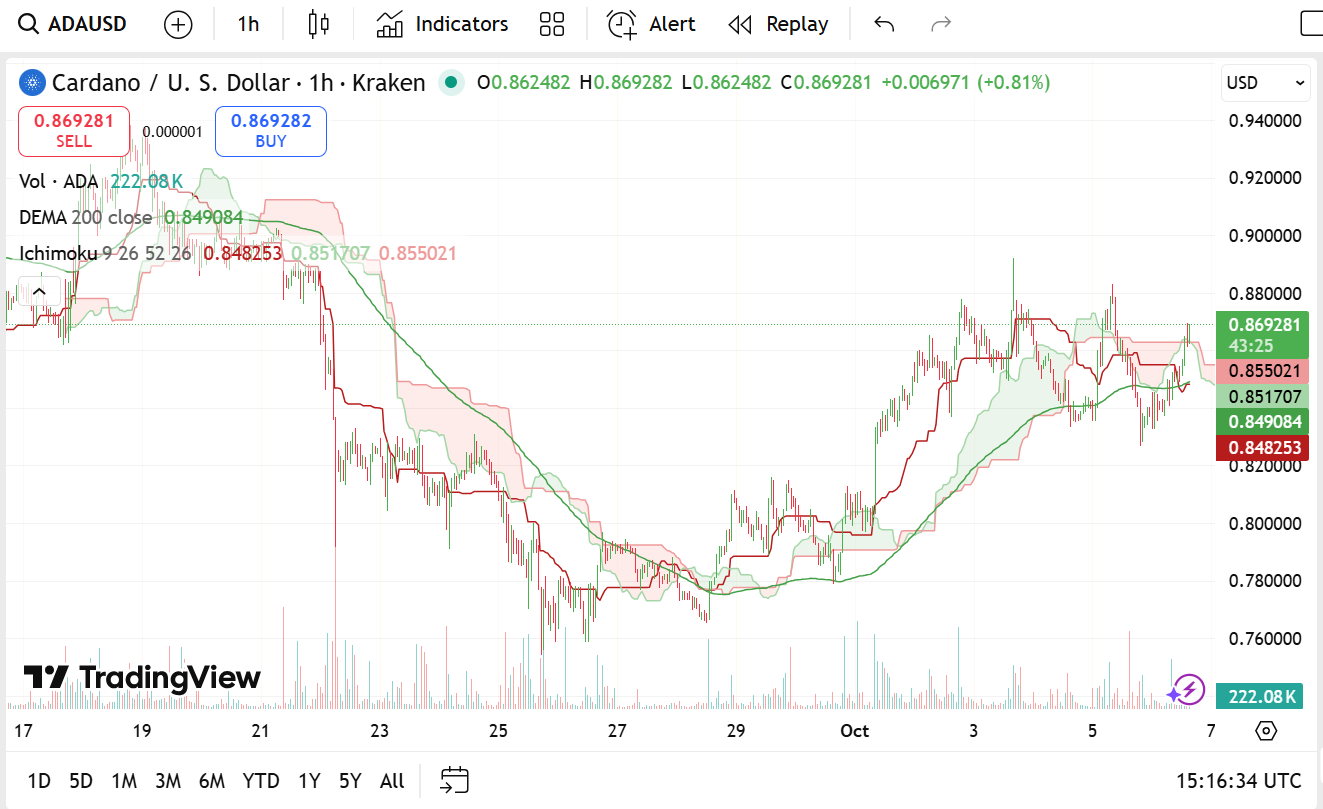Select the YTD time range
The width and height of the screenshot is (1323, 809).
261,781
